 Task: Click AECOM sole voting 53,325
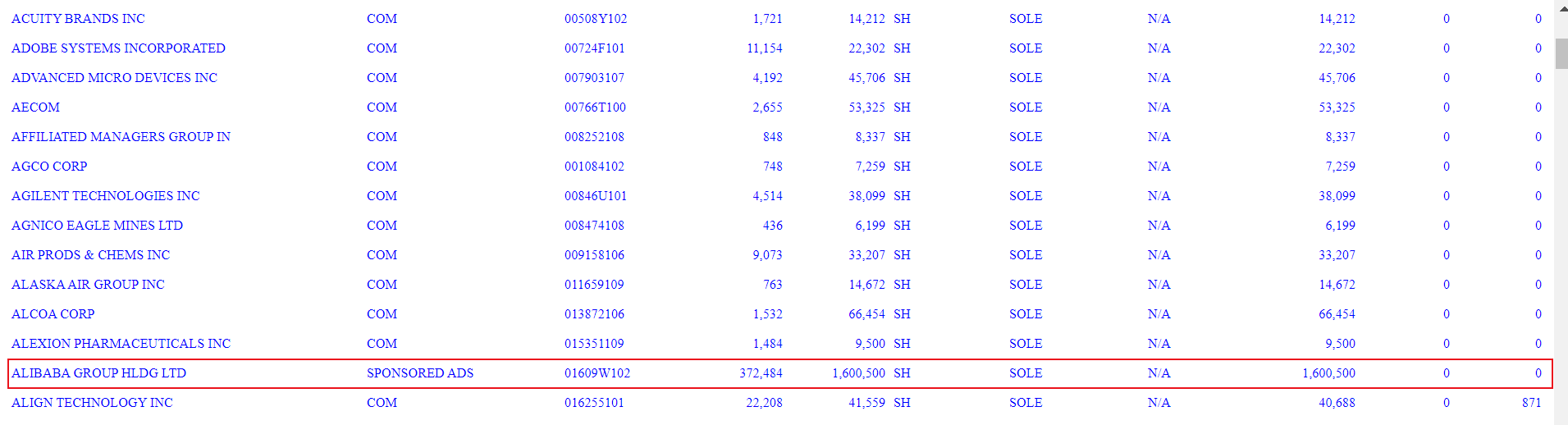[1337, 107]
